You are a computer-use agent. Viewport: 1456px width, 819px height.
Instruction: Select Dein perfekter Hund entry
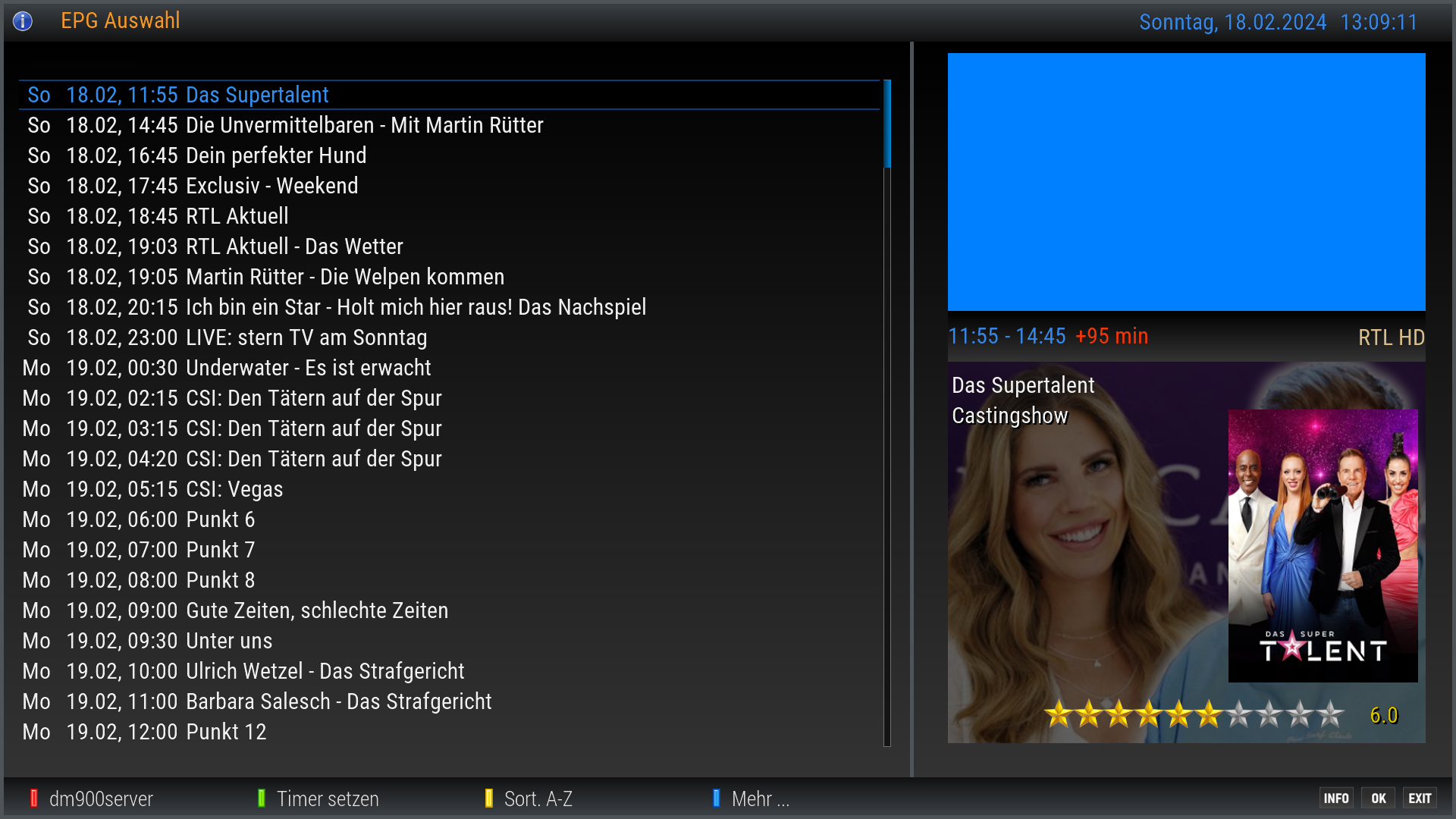276,155
